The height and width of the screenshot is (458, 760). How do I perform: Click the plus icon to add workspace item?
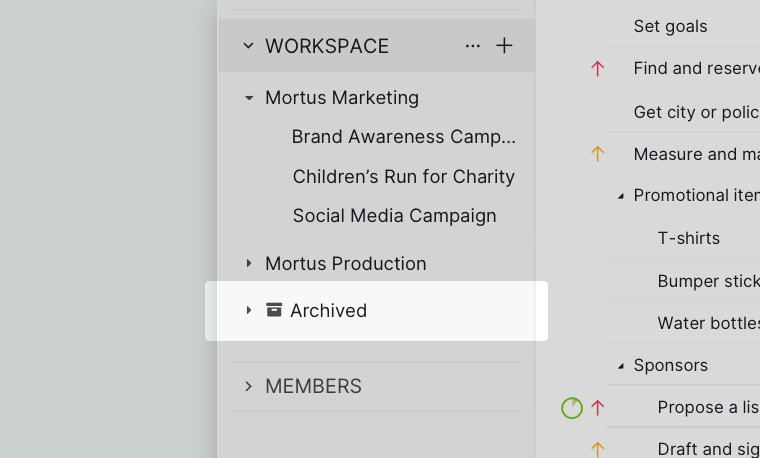[x=504, y=46]
